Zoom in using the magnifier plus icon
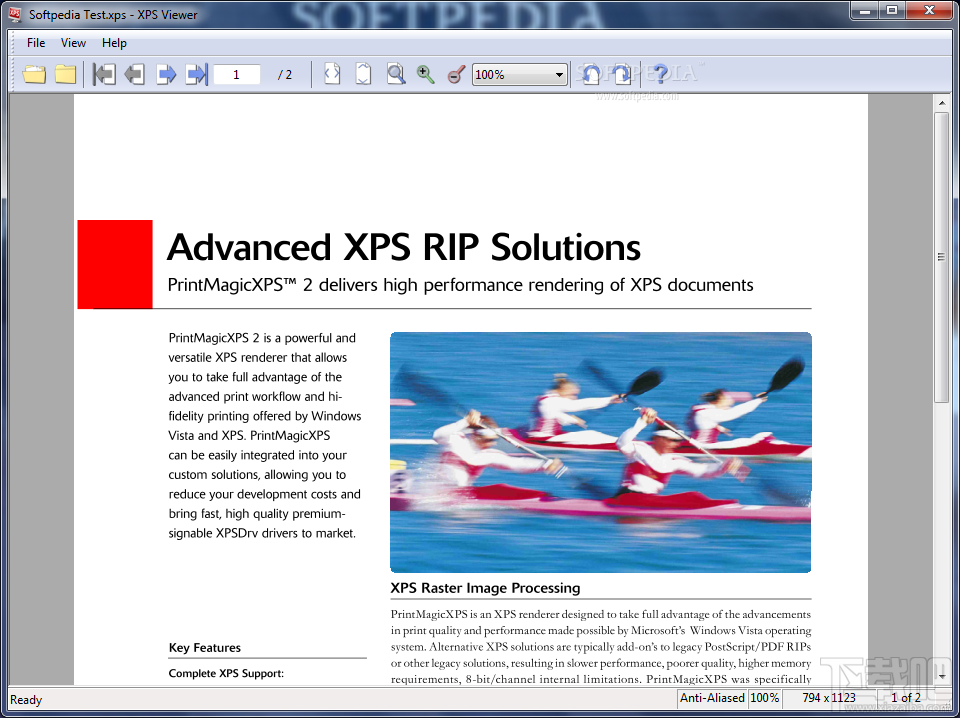Viewport: 960px width, 718px height. [425, 74]
